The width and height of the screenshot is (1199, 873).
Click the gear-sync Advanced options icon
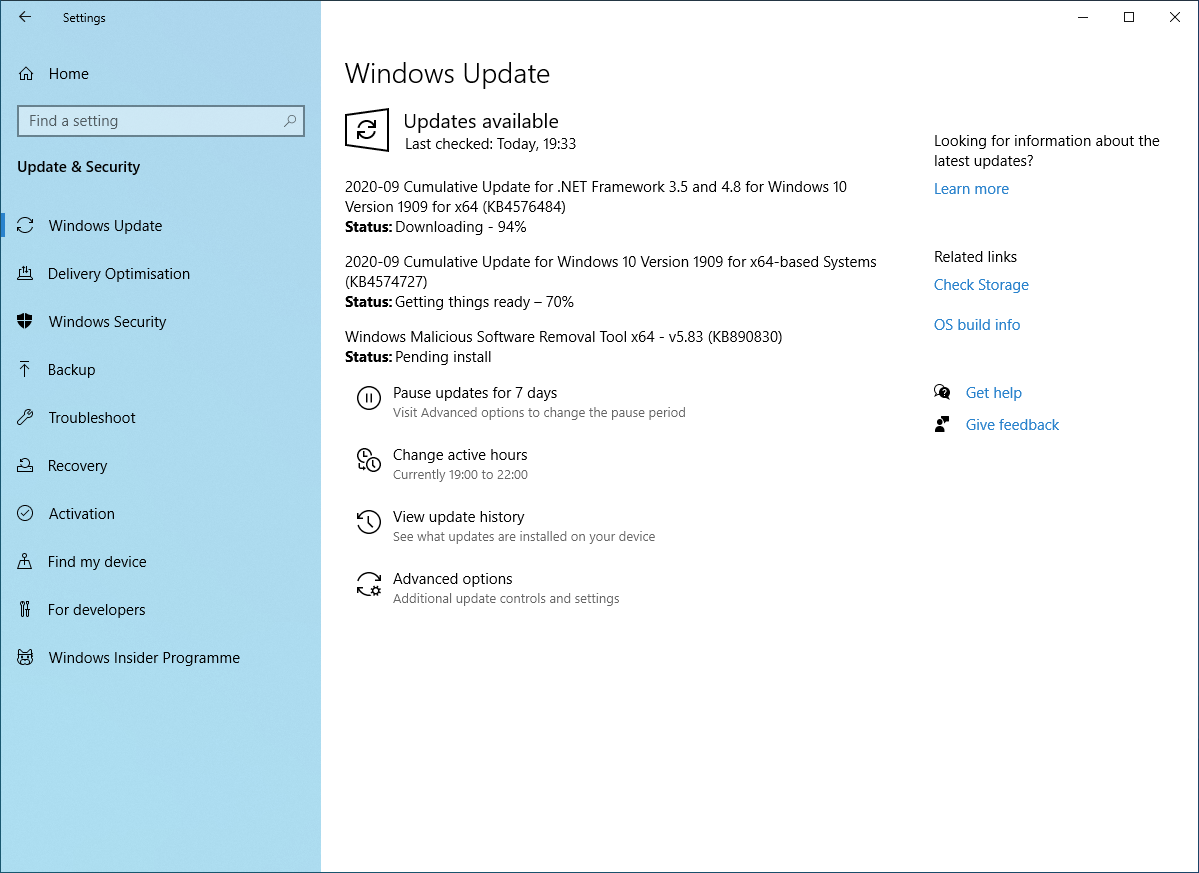point(369,584)
